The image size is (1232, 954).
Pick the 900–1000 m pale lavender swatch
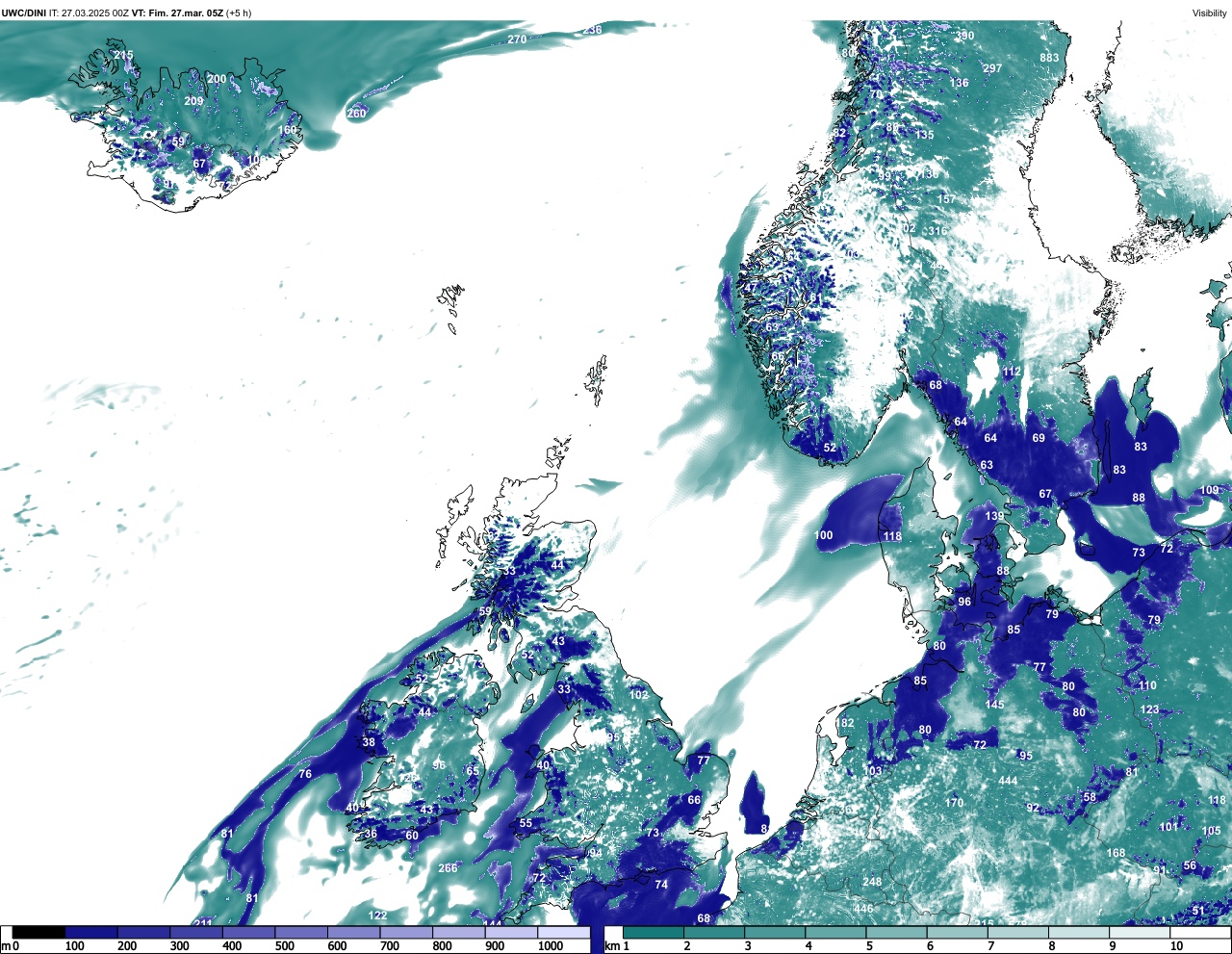[x=511, y=933]
